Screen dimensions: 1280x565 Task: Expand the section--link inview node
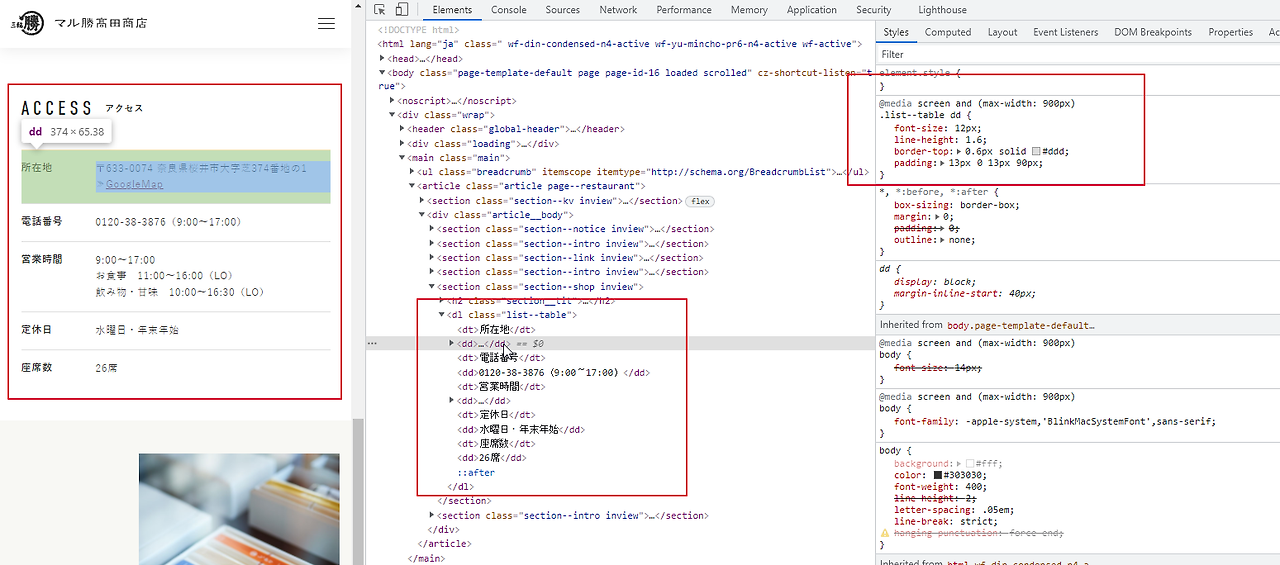[x=432, y=258]
